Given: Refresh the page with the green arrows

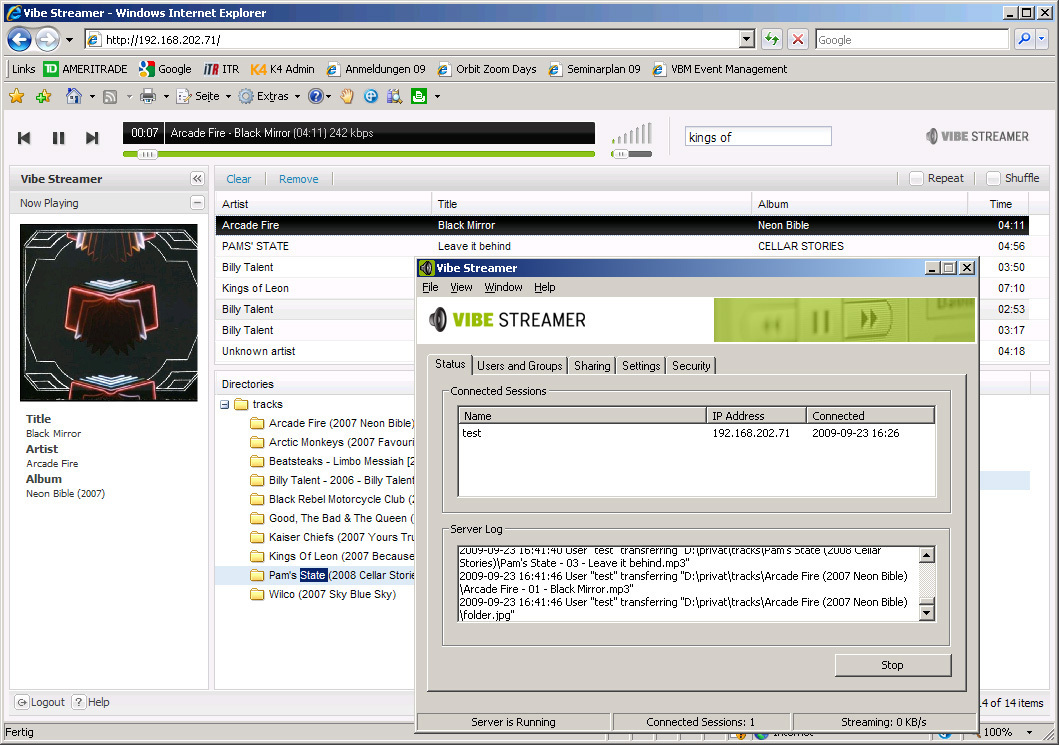Looking at the screenshot, I should 771,39.
